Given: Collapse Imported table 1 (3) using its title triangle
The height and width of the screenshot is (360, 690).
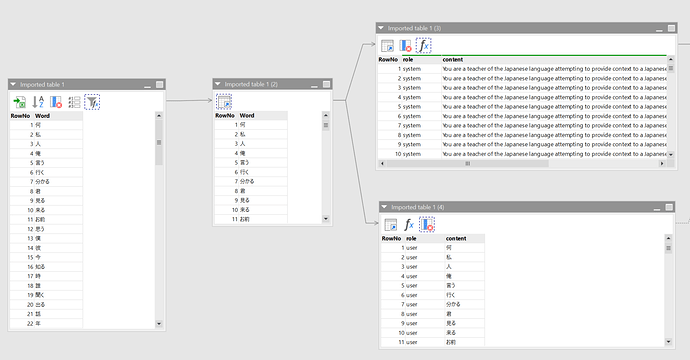Looking at the screenshot, I should (x=381, y=28).
